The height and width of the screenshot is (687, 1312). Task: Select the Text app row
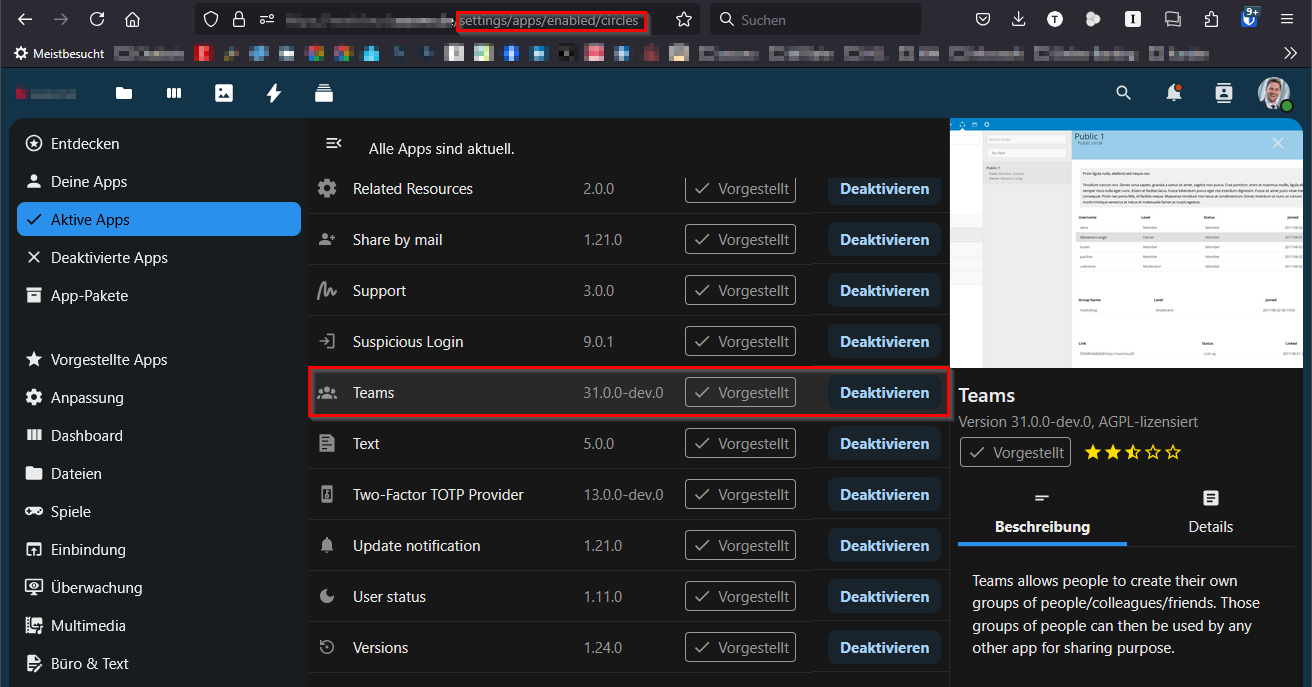[450, 444]
